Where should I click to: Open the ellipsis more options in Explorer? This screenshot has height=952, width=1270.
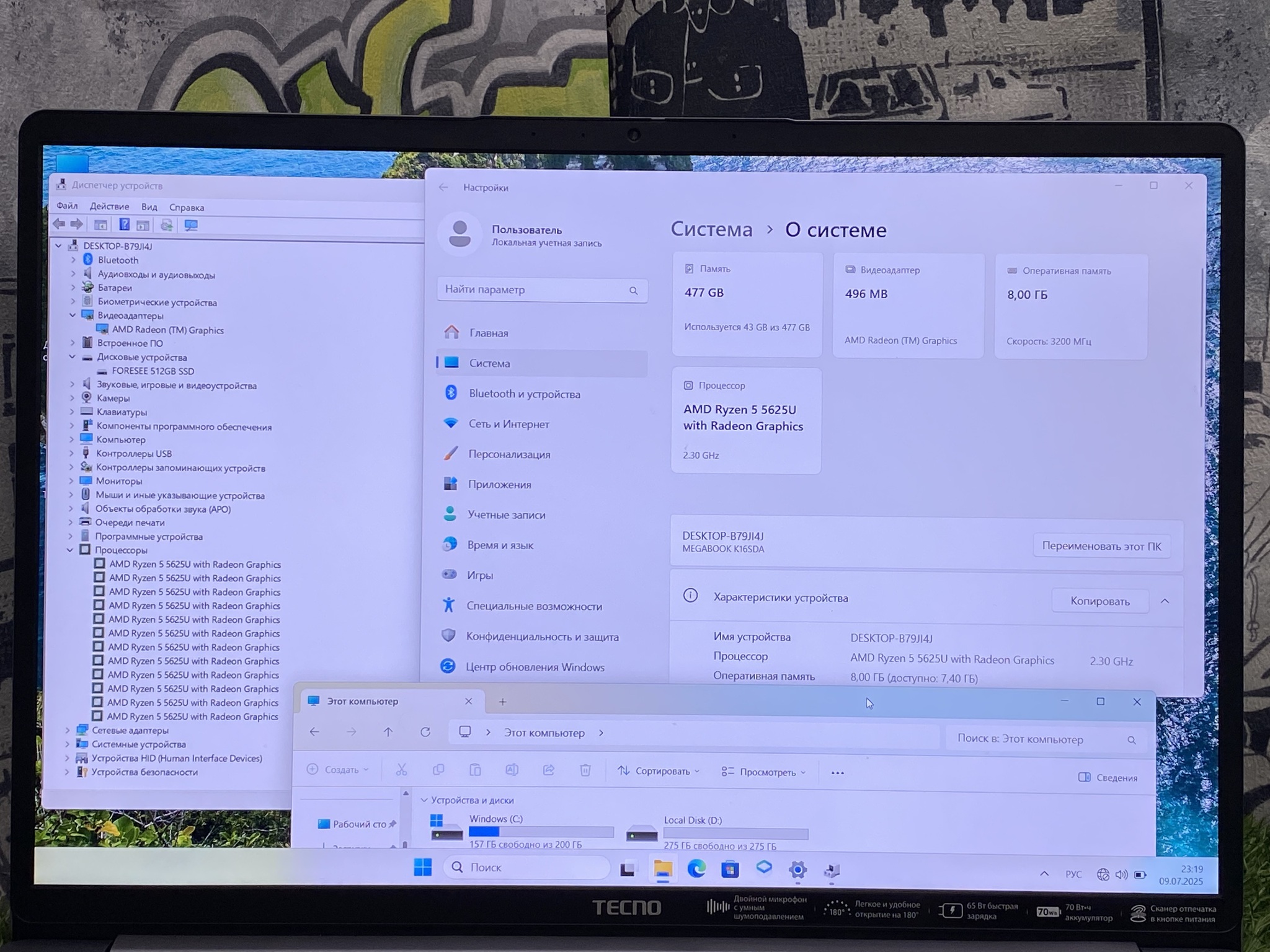[x=837, y=773]
